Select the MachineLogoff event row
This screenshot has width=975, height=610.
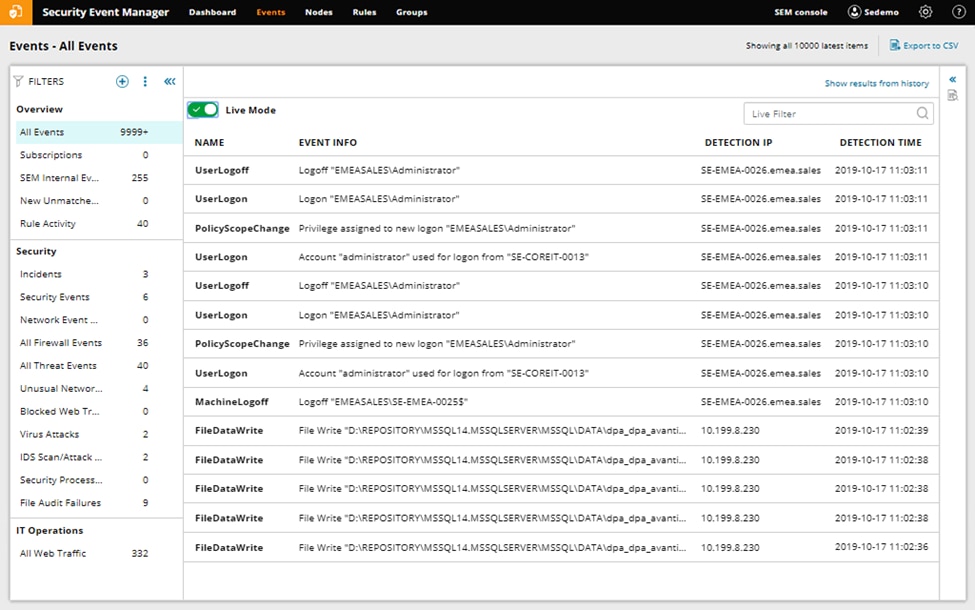pyautogui.click(x=561, y=402)
